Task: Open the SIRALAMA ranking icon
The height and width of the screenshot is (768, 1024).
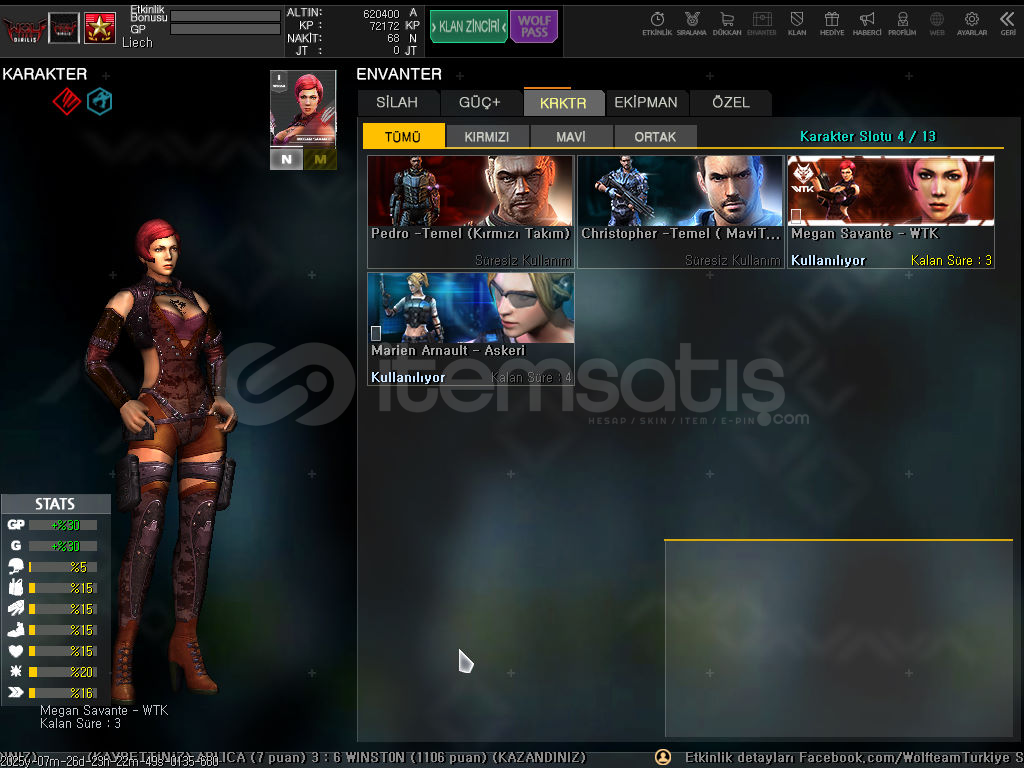Action: click(692, 24)
